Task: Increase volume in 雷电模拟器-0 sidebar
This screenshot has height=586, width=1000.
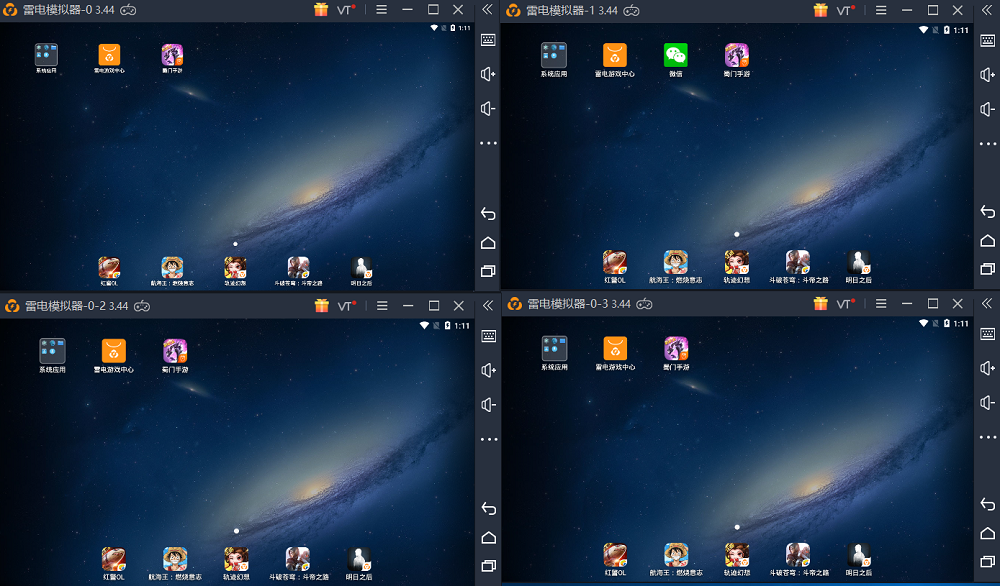Action: point(488,74)
